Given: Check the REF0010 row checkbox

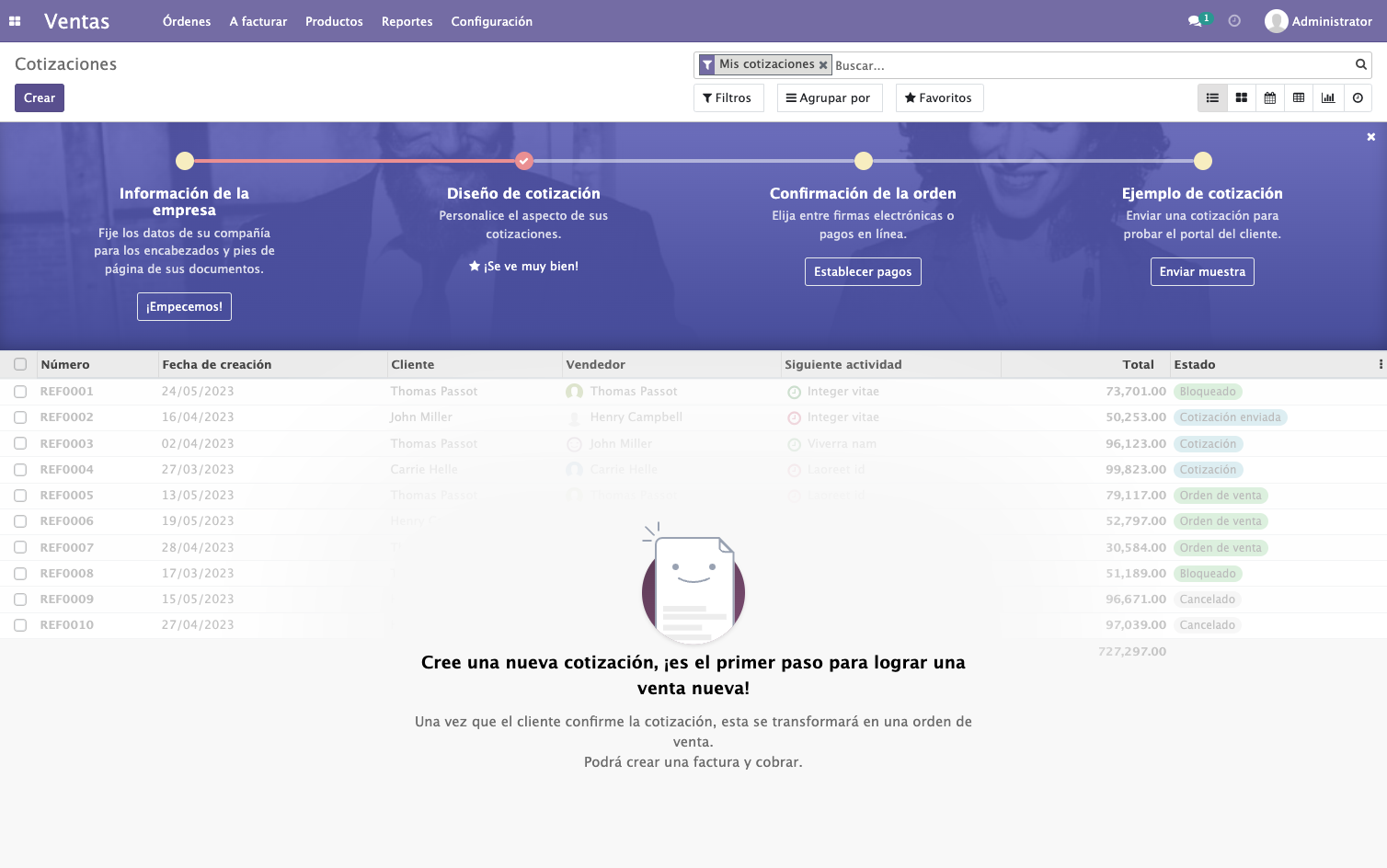Looking at the screenshot, I should point(20,625).
